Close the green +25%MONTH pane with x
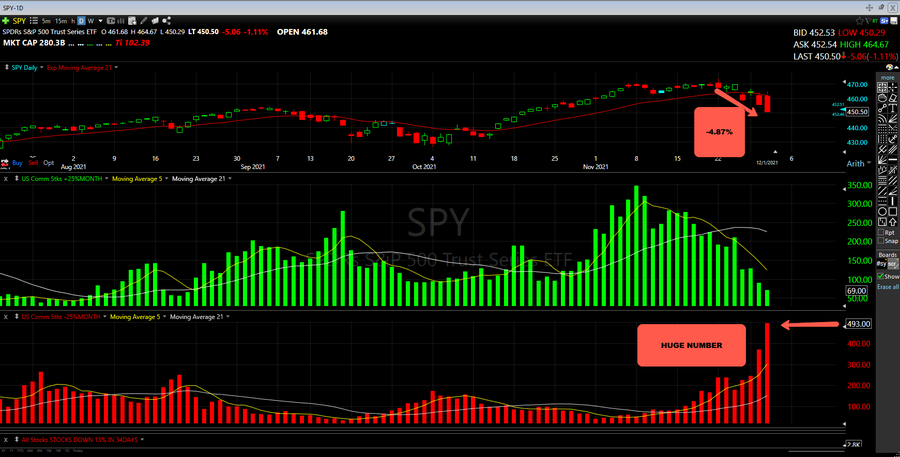This screenshot has width=900, height=457. pos(7,179)
